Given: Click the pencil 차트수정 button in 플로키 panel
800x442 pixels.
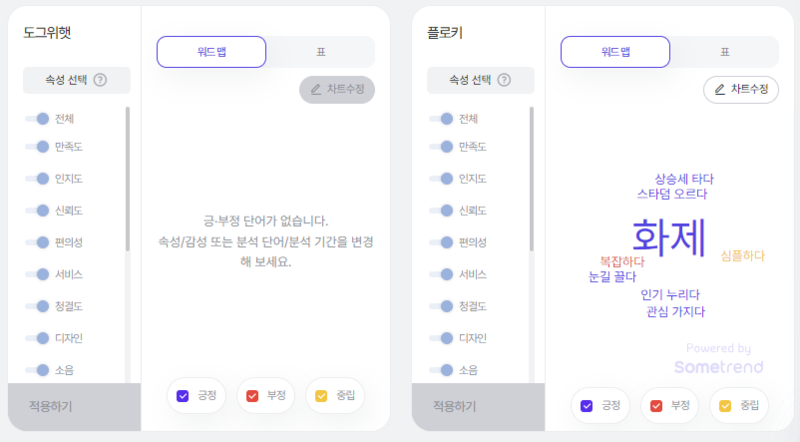Looking at the screenshot, I should point(741,90).
